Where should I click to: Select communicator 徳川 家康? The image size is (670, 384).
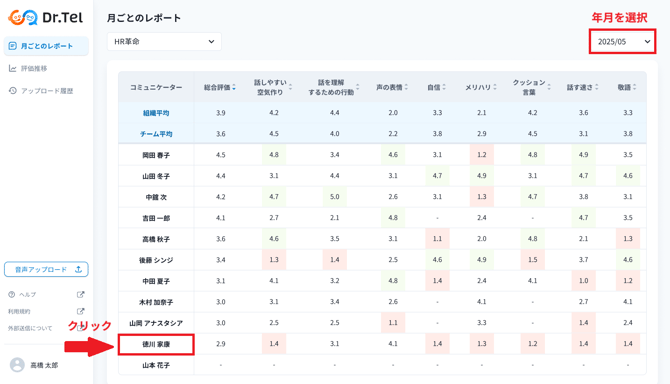tap(156, 344)
